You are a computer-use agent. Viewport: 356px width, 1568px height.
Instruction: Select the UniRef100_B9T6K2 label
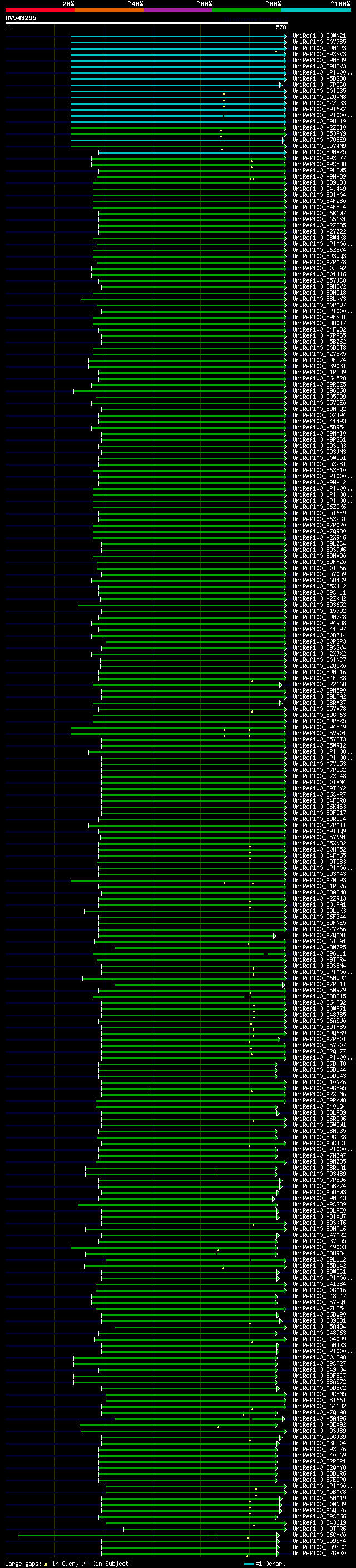(319, 109)
